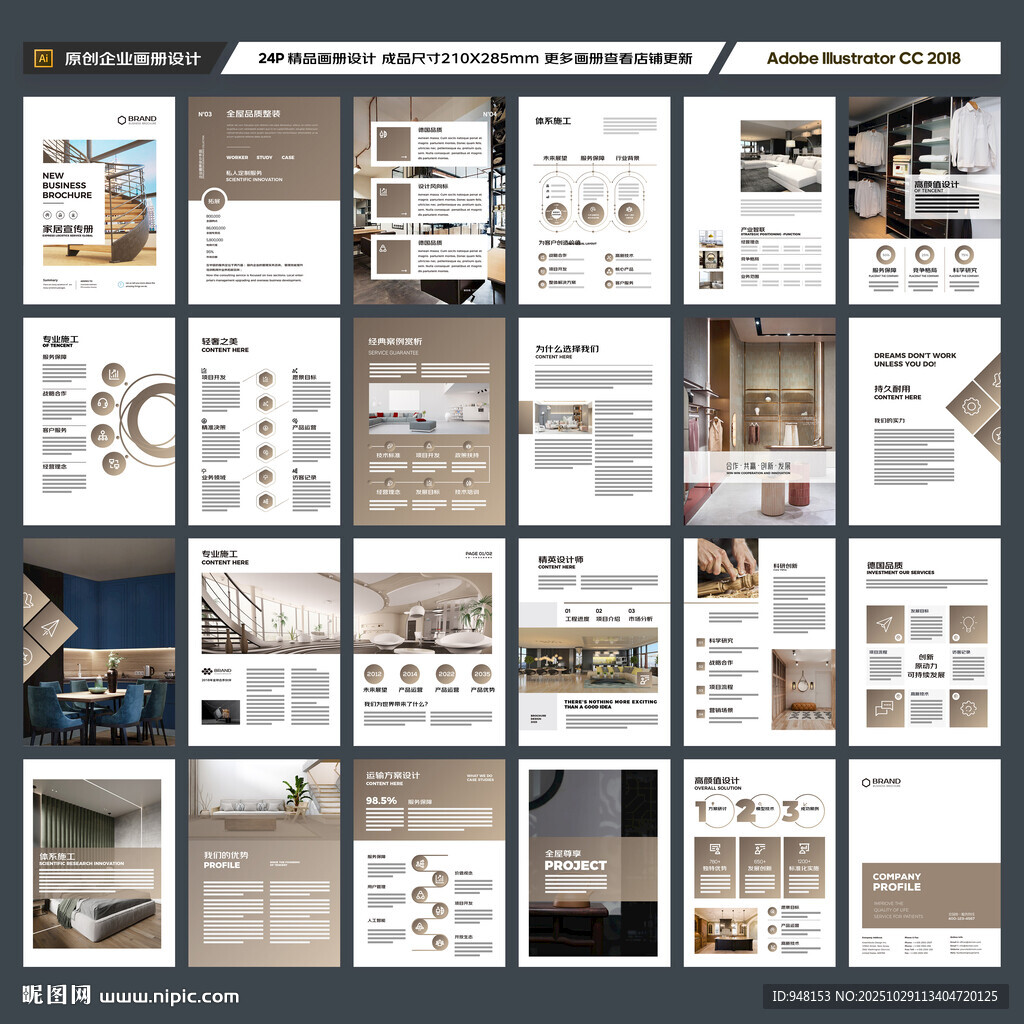Click the 我们的优势 PROFILE heading

225,860
